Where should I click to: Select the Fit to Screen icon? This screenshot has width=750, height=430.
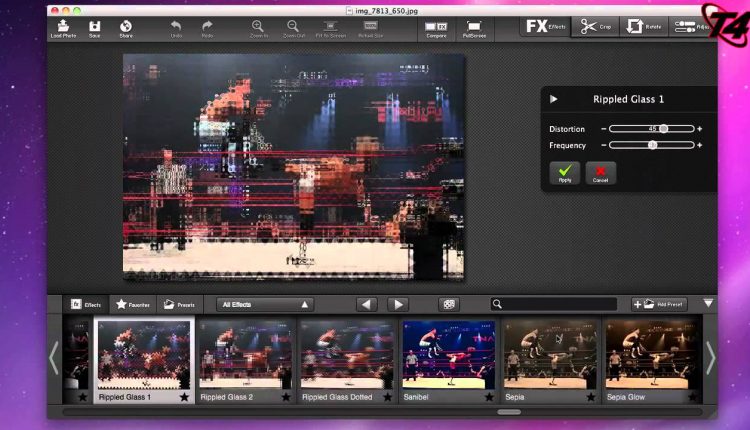coord(331,29)
